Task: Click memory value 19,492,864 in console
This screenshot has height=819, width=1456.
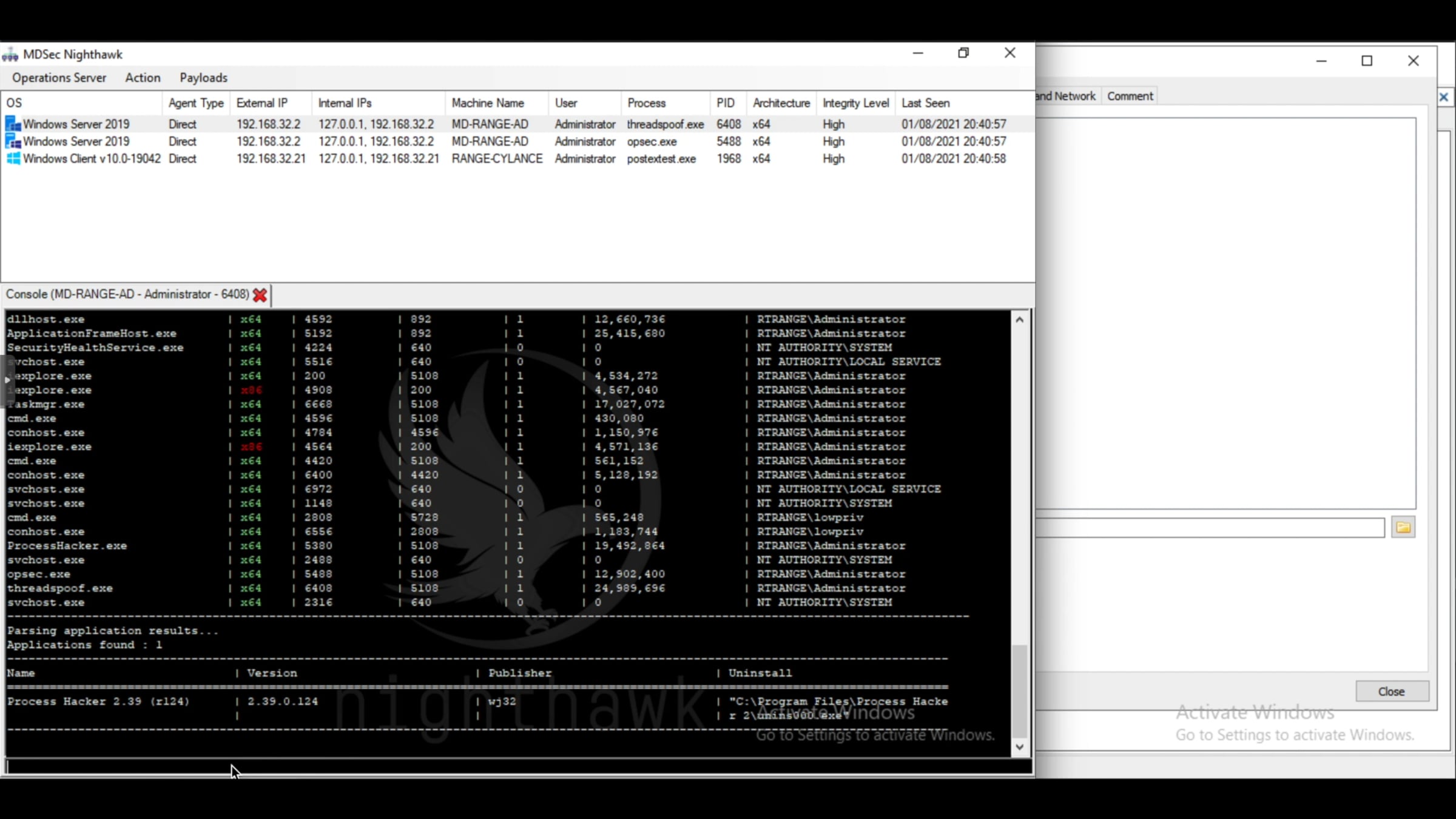Action: coord(630,546)
